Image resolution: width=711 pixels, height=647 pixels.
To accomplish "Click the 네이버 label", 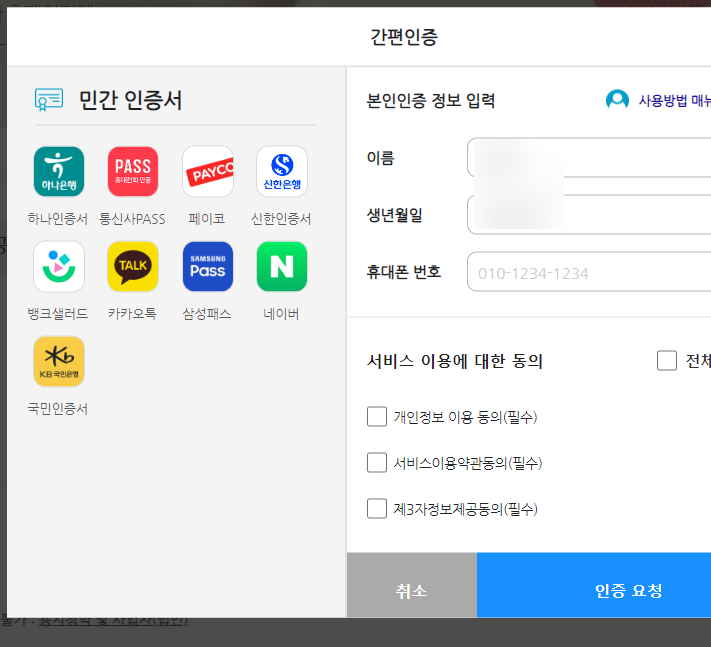I will pos(281,314).
